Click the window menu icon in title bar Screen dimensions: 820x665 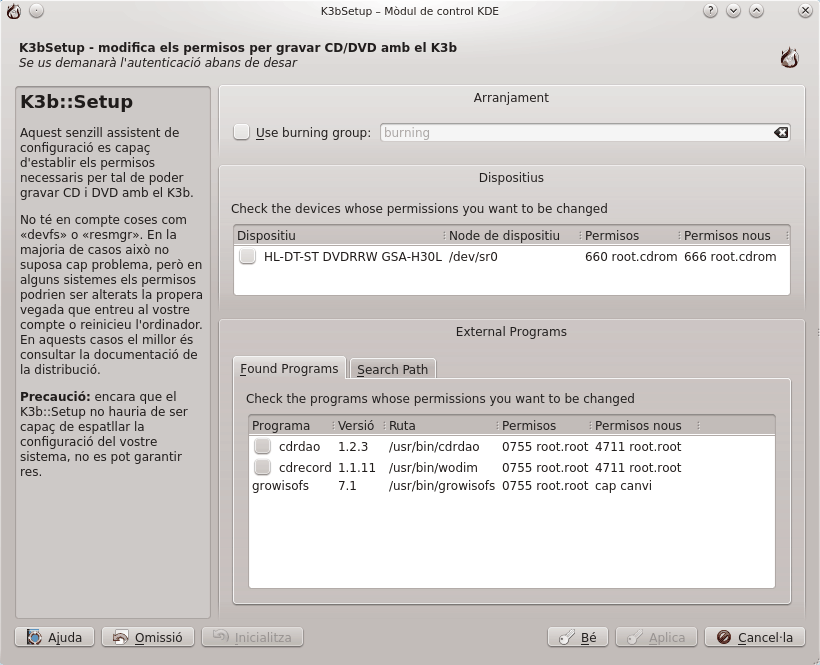tap(13, 10)
